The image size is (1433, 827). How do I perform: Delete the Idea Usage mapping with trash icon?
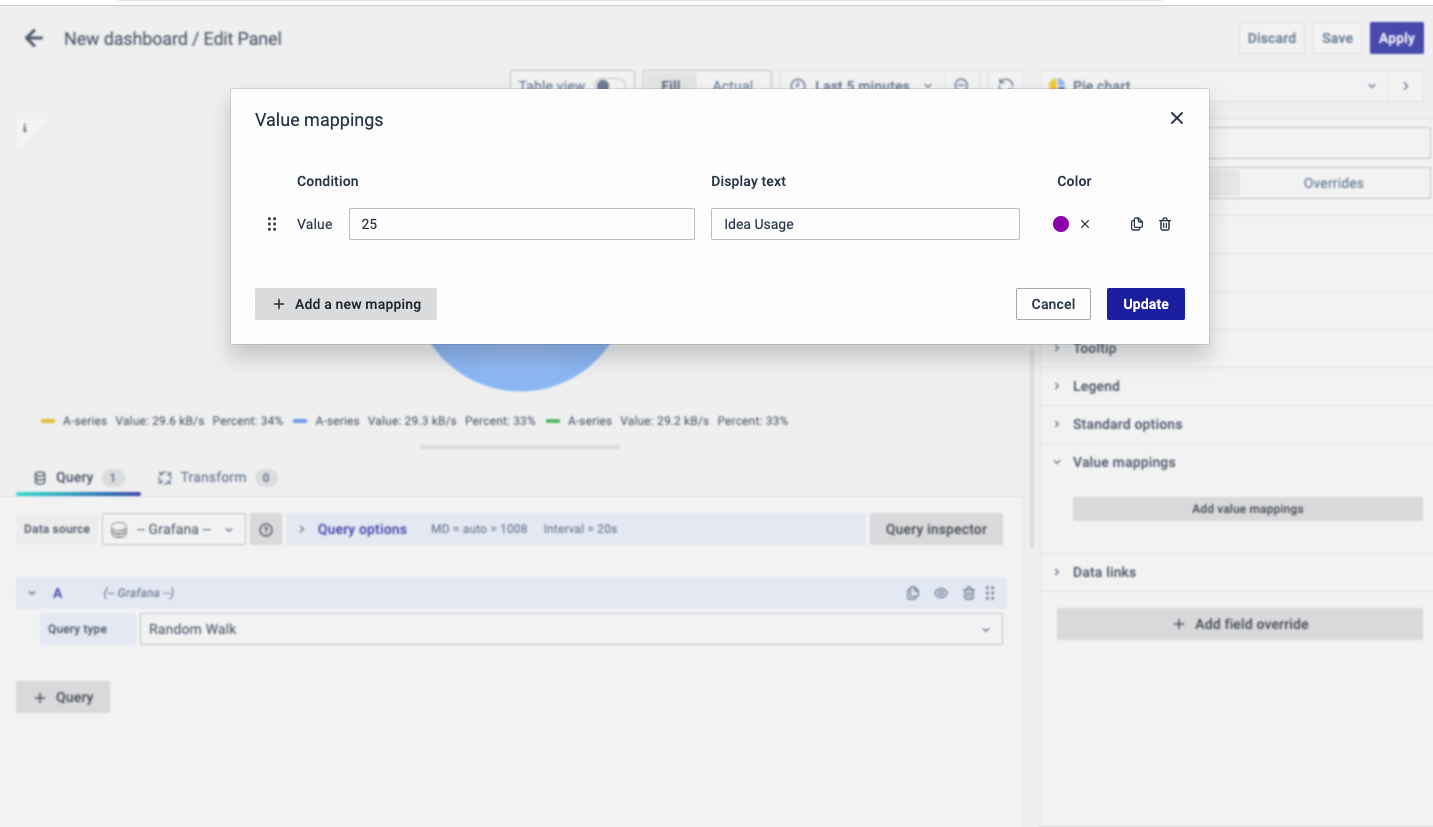1165,225
